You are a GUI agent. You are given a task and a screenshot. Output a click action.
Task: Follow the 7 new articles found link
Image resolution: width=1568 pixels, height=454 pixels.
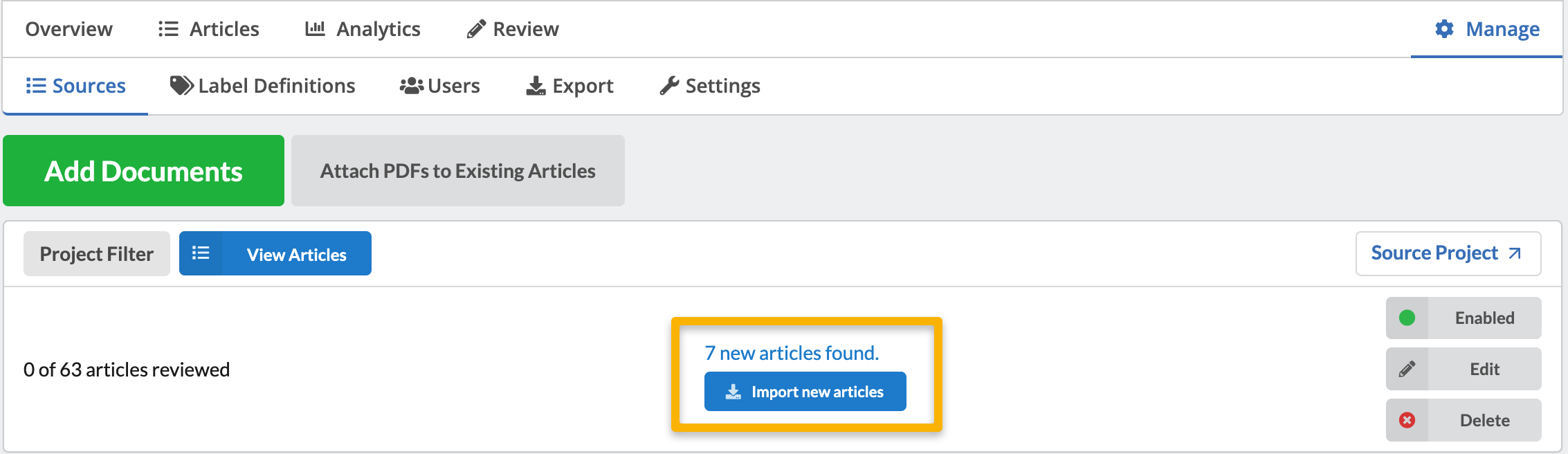coord(792,353)
